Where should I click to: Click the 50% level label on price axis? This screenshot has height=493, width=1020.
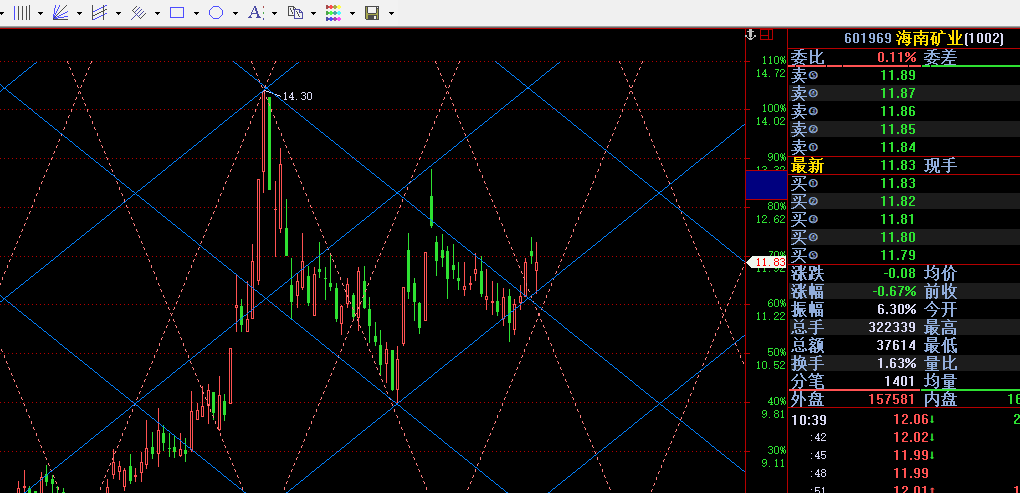click(x=777, y=353)
